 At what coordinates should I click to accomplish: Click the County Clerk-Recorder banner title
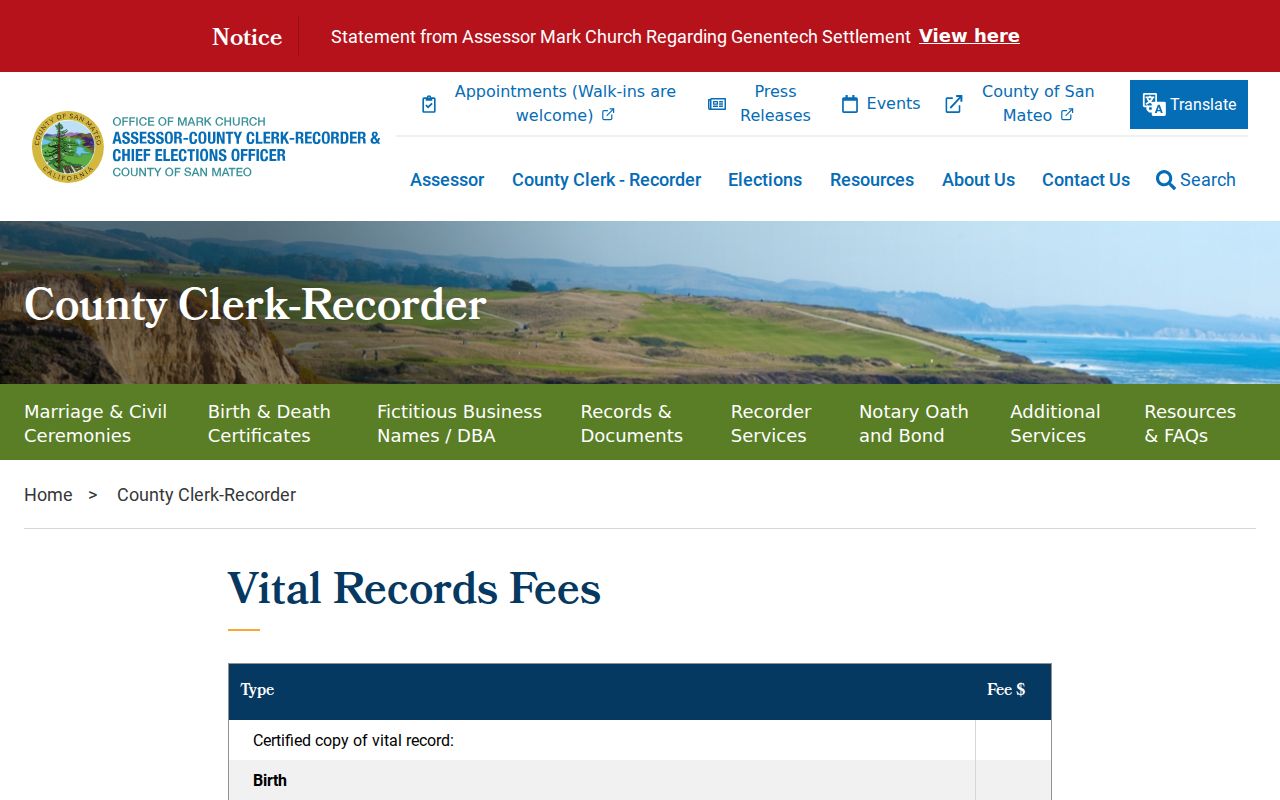255,305
